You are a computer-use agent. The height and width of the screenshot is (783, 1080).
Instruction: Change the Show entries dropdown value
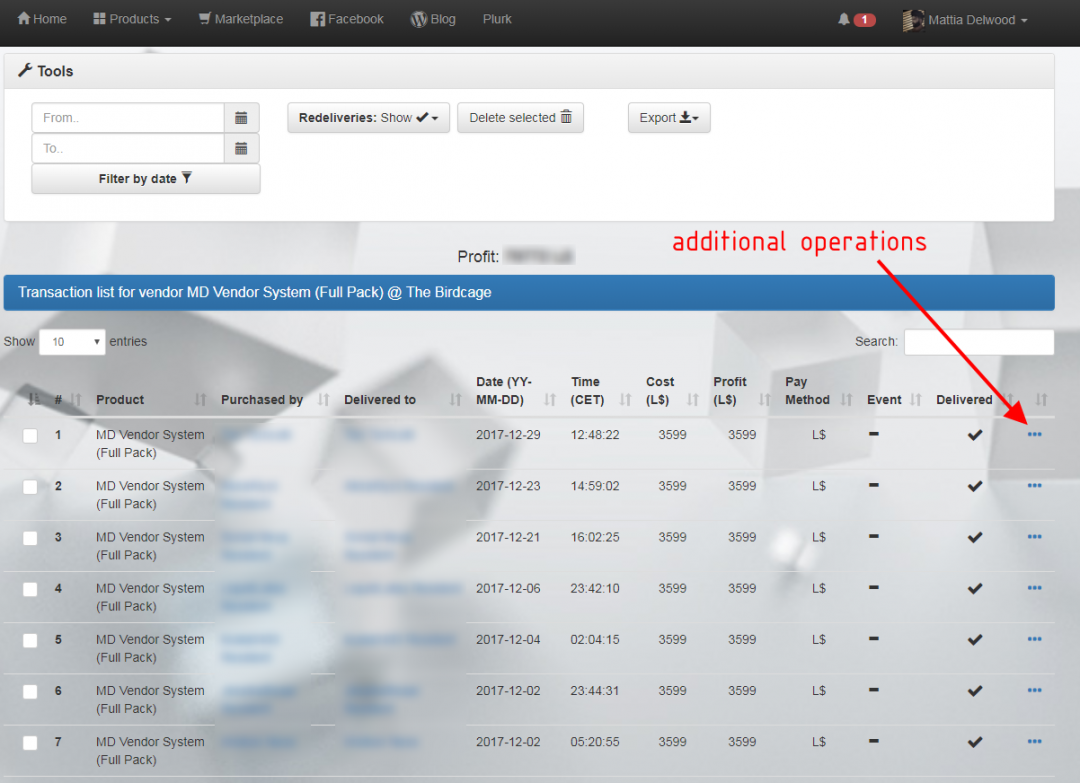(71, 341)
